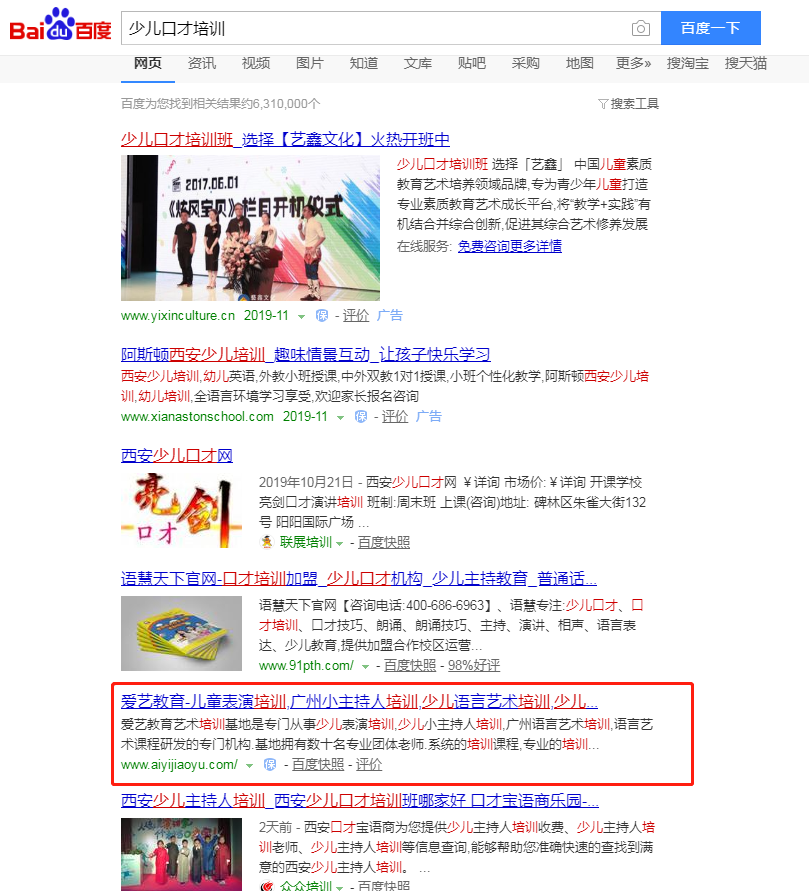Open www.aiyijiaoyu.com/ URL
Image resolution: width=809 pixels, height=891 pixels.
(180, 765)
